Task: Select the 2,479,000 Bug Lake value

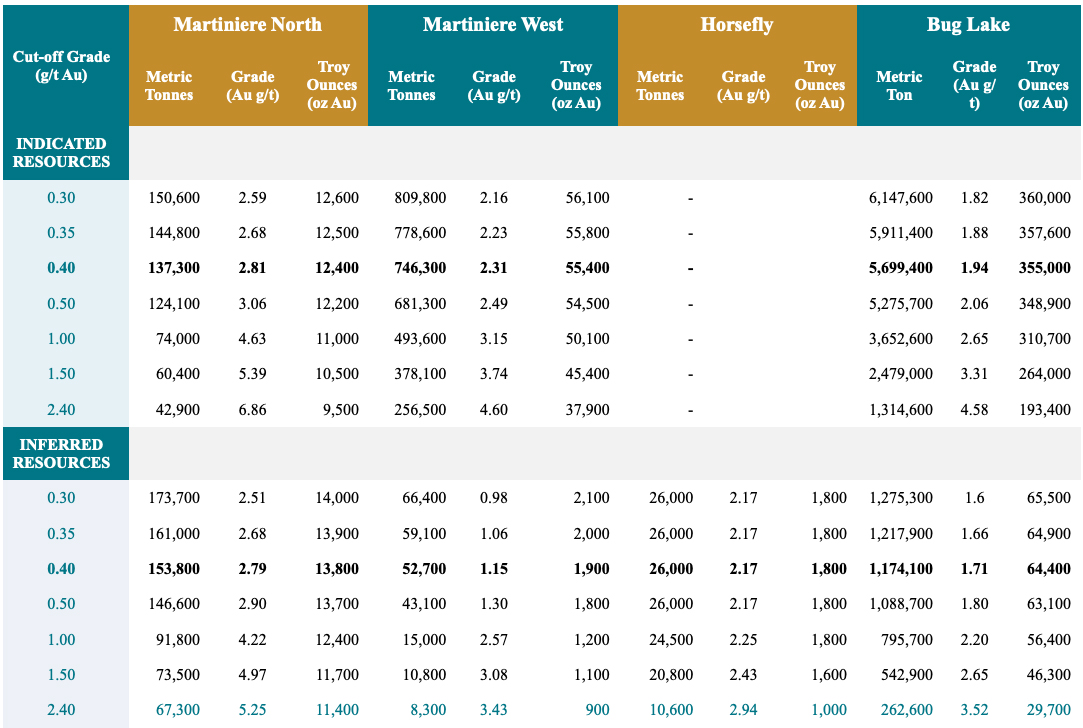Action: (x=901, y=374)
